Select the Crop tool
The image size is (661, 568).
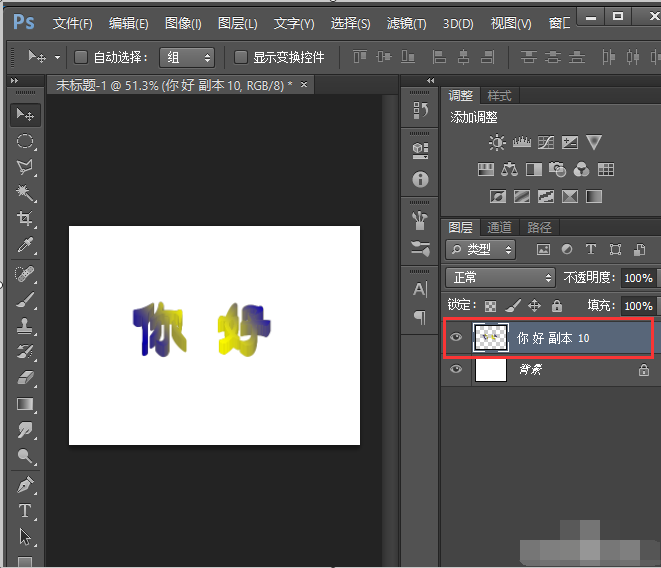click(25, 219)
